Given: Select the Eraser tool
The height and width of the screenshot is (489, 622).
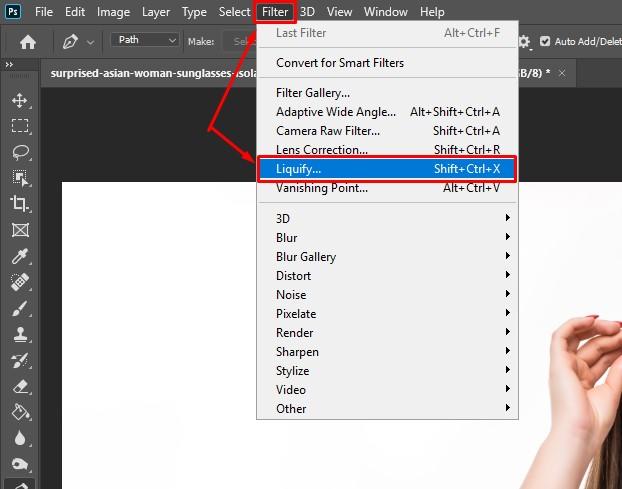Looking at the screenshot, I should 20,386.
